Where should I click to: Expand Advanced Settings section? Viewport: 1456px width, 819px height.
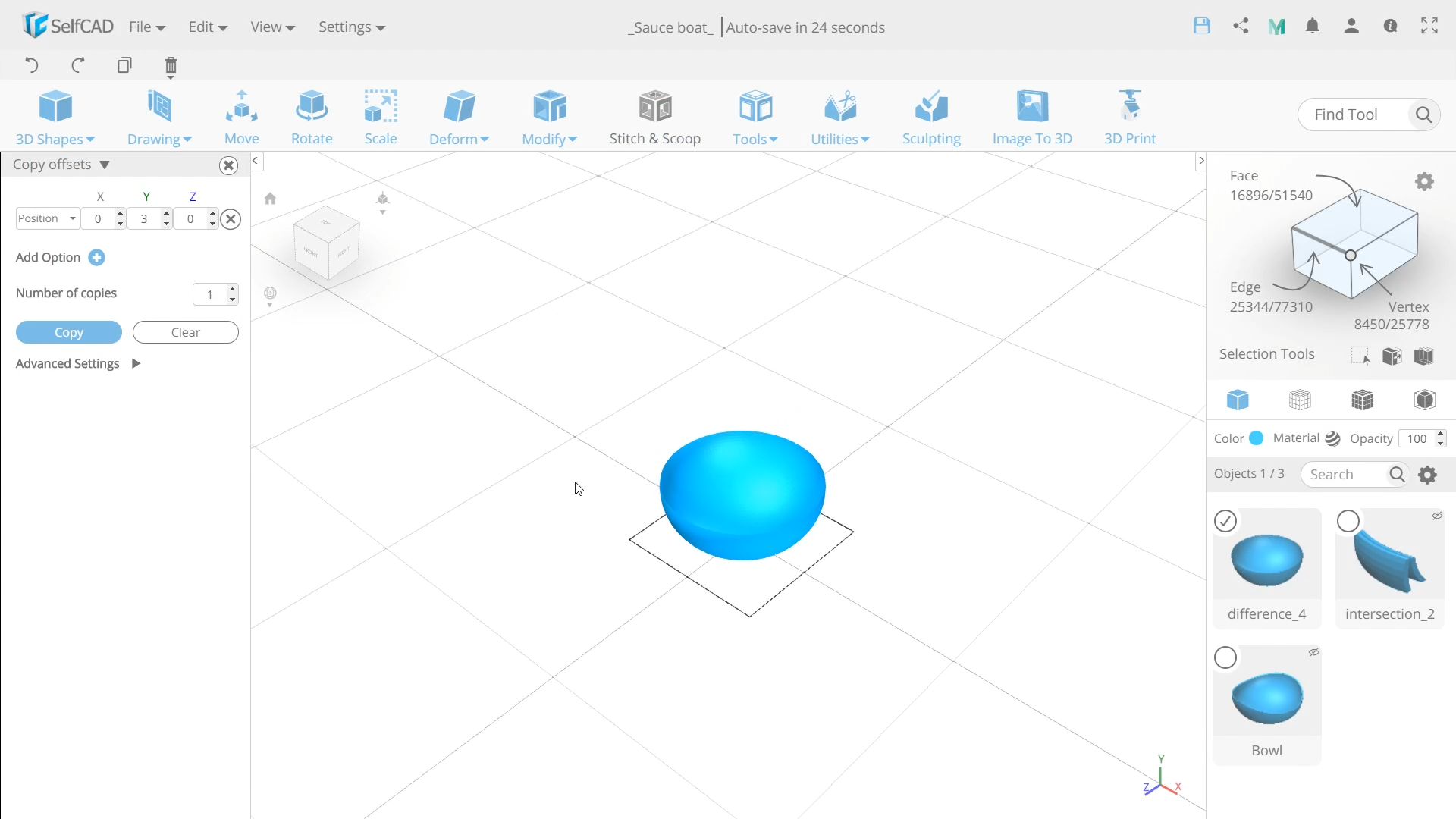click(x=136, y=363)
